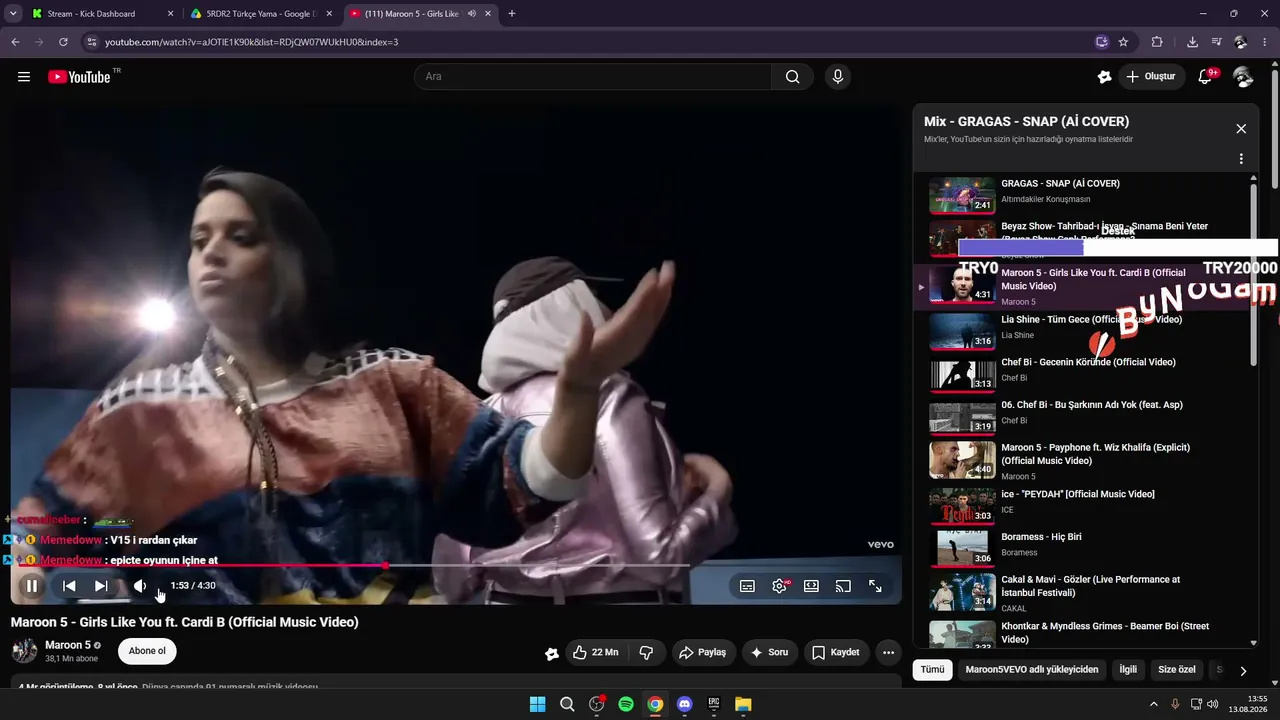The image size is (1280, 720).
Task: Start voice search with the microphone
Action: 838,77
